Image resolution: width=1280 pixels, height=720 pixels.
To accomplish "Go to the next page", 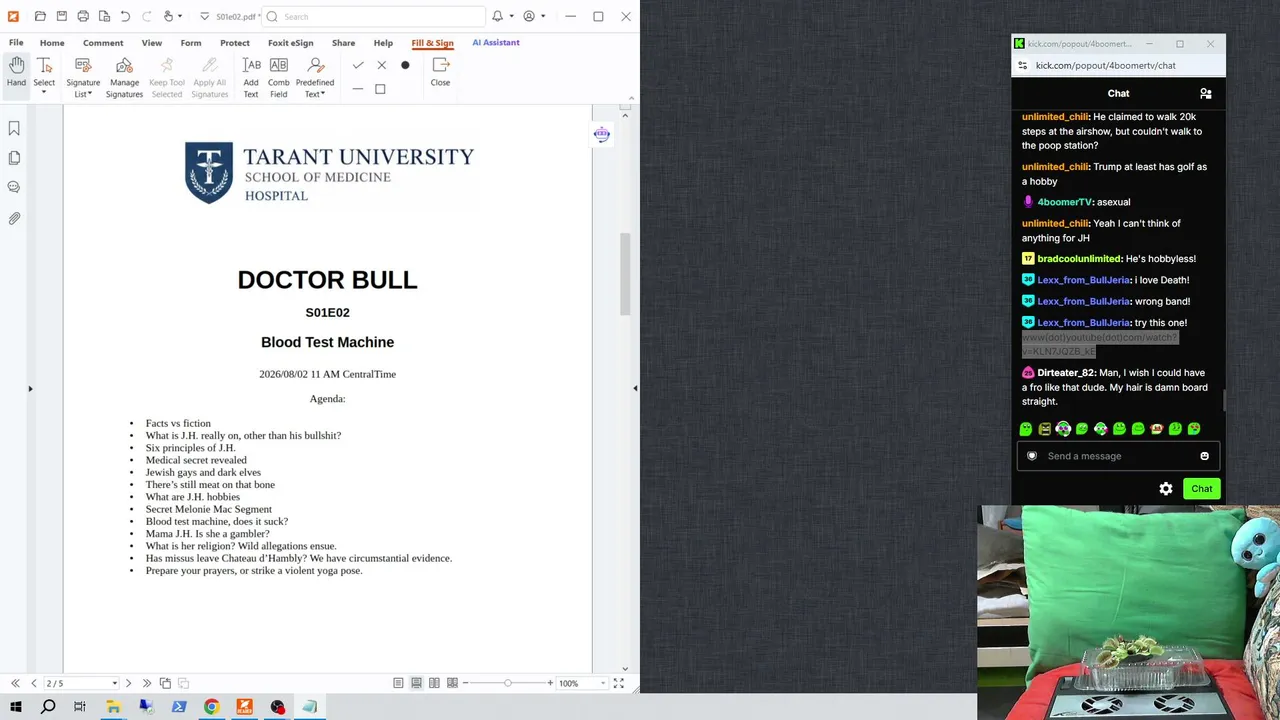I will 128,683.
